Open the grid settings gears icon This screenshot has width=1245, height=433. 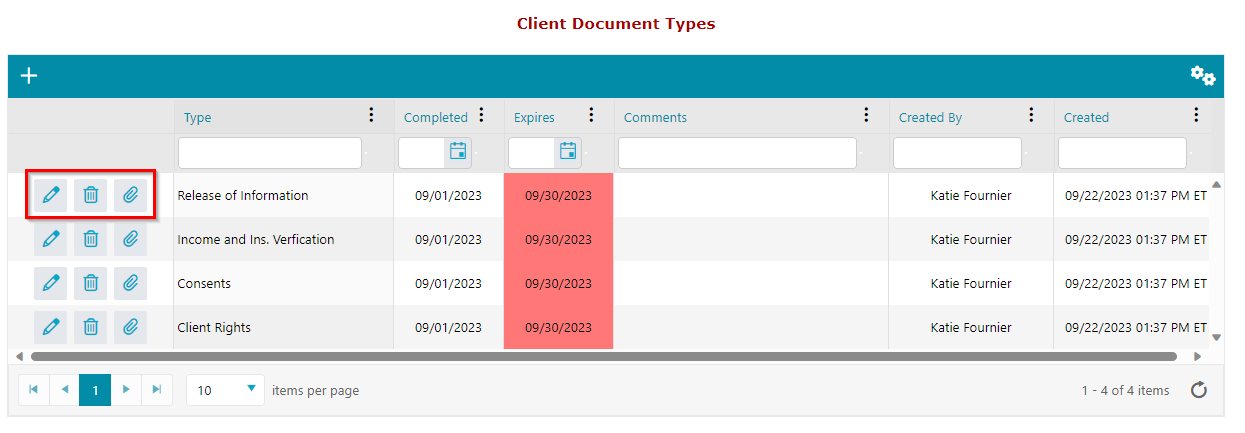point(1202,76)
